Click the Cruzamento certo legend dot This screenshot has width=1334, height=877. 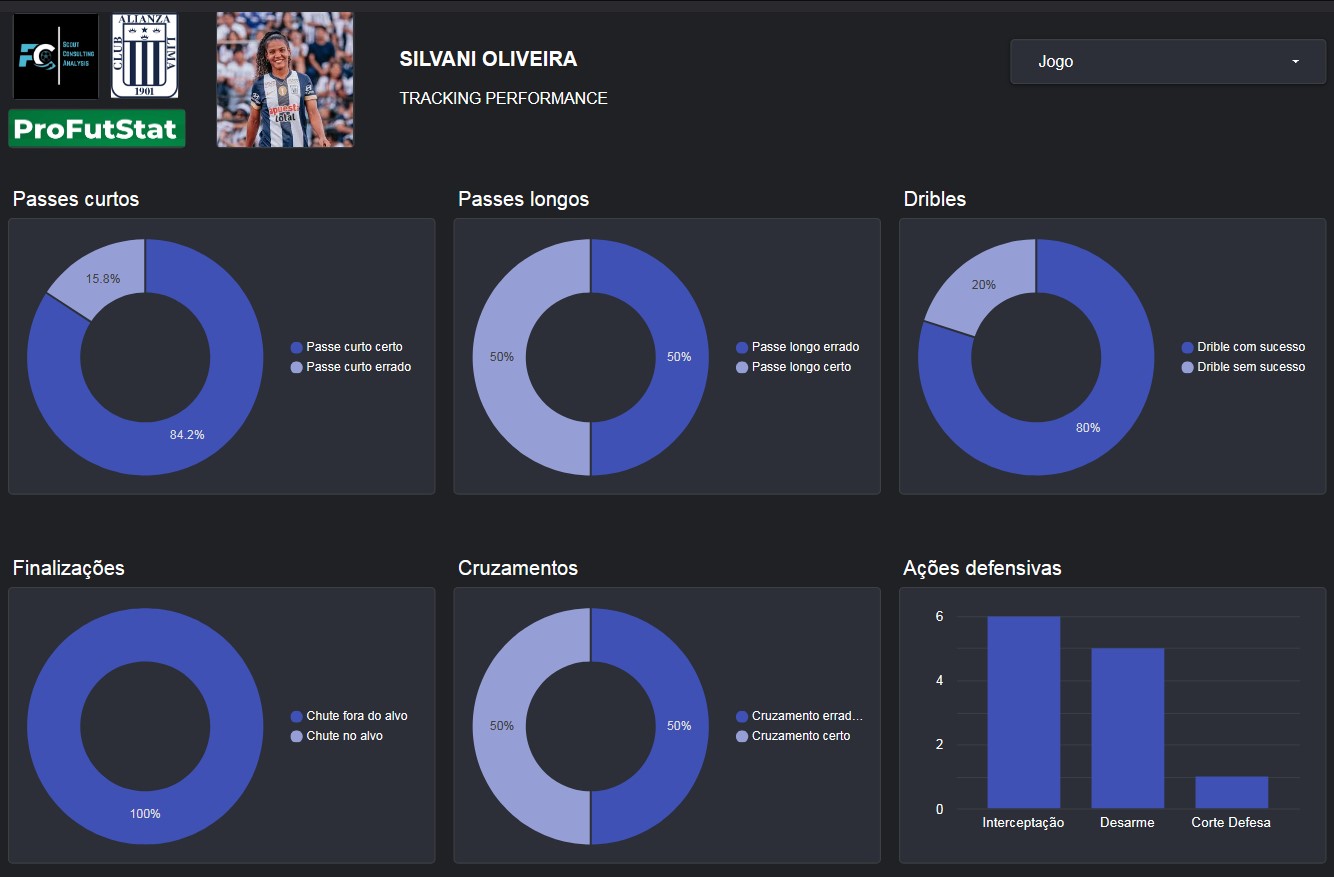tap(741, 736)
